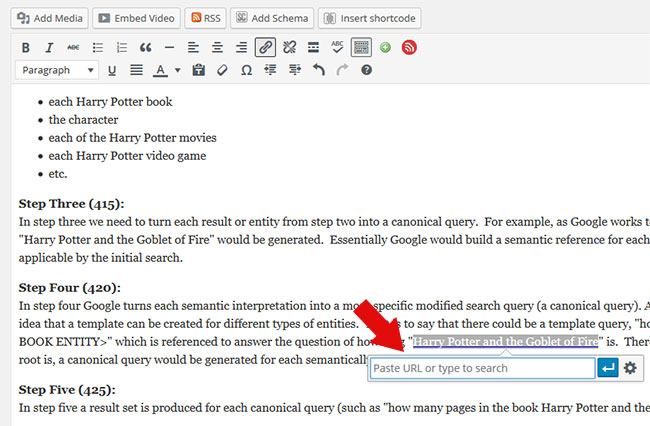Increase the indent
This screenshot has width=650, height=426.
click(x=295, y=70)
